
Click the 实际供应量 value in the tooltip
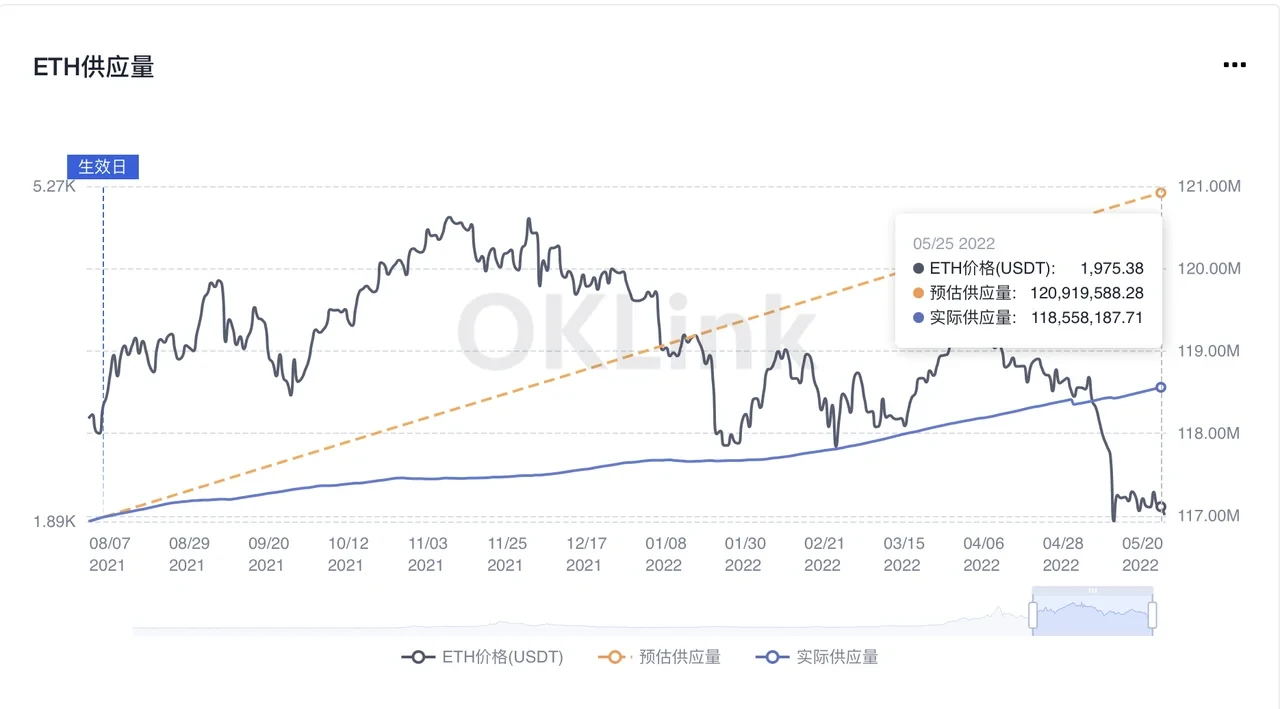(1086, 318)
